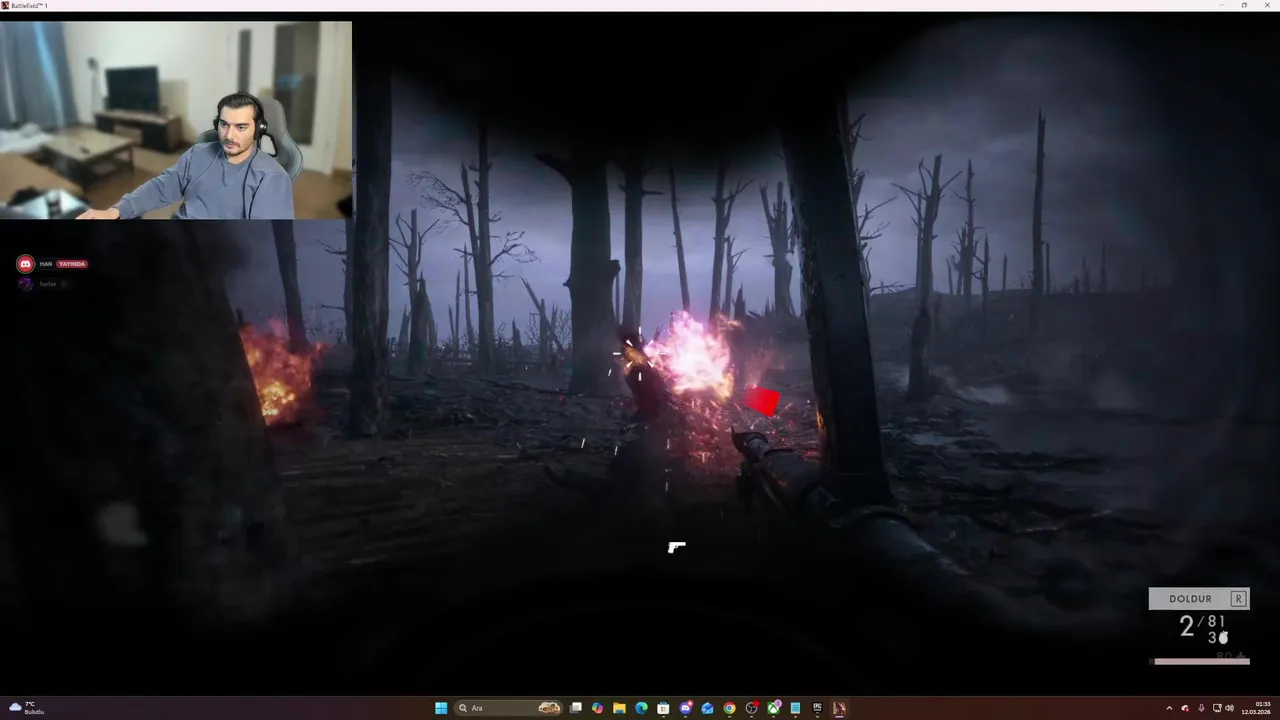Image resolution: width=1280 pixels, height=720 pixels.
Task: Click the grenade count icon
Action: [x=1222, y=638]
